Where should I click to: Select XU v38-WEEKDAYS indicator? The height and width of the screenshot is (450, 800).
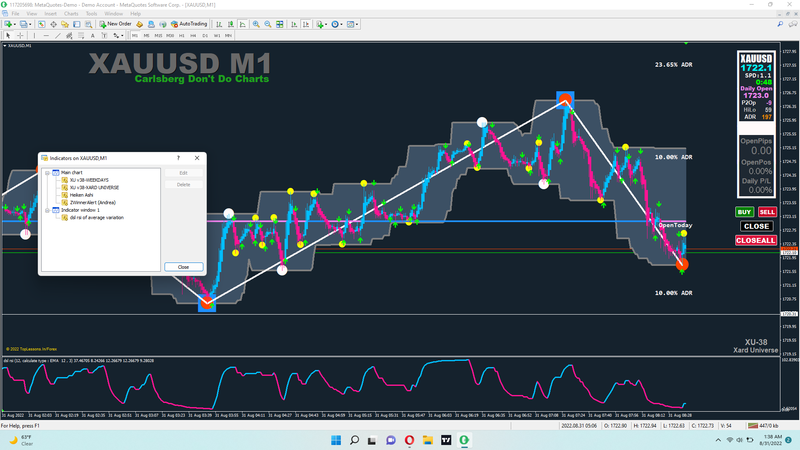pos(89,180)
